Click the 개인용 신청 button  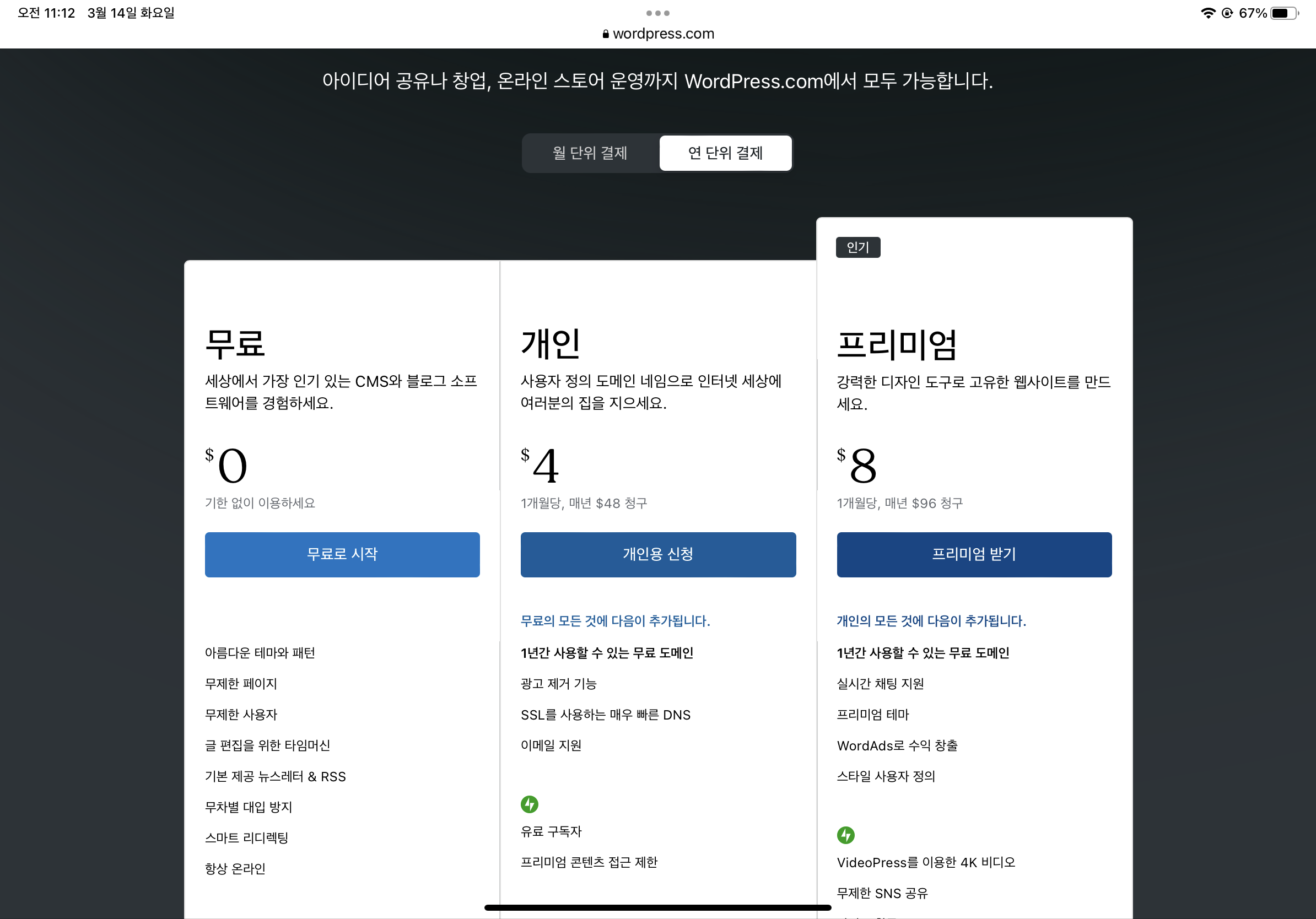click(x=657, y=554)
